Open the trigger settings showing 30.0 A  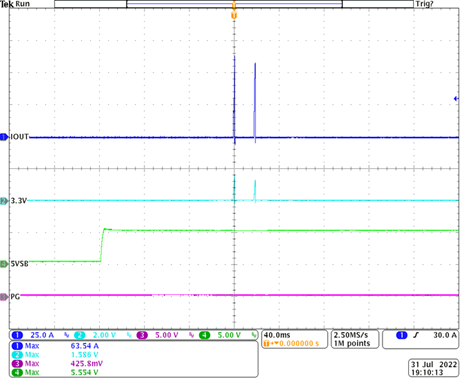[x=420, y=339]
